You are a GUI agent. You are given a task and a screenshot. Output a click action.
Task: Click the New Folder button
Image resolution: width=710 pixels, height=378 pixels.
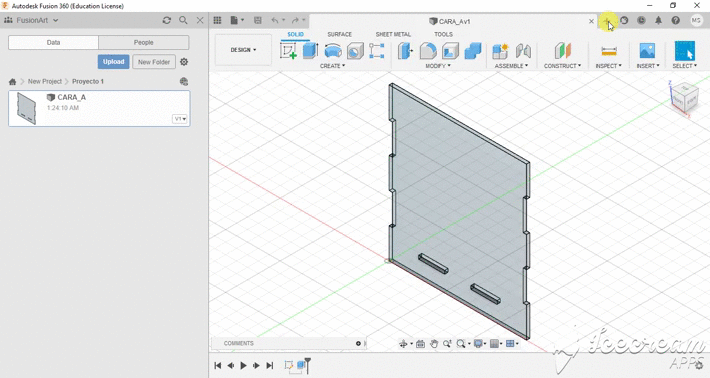click(x=154, y=62)
